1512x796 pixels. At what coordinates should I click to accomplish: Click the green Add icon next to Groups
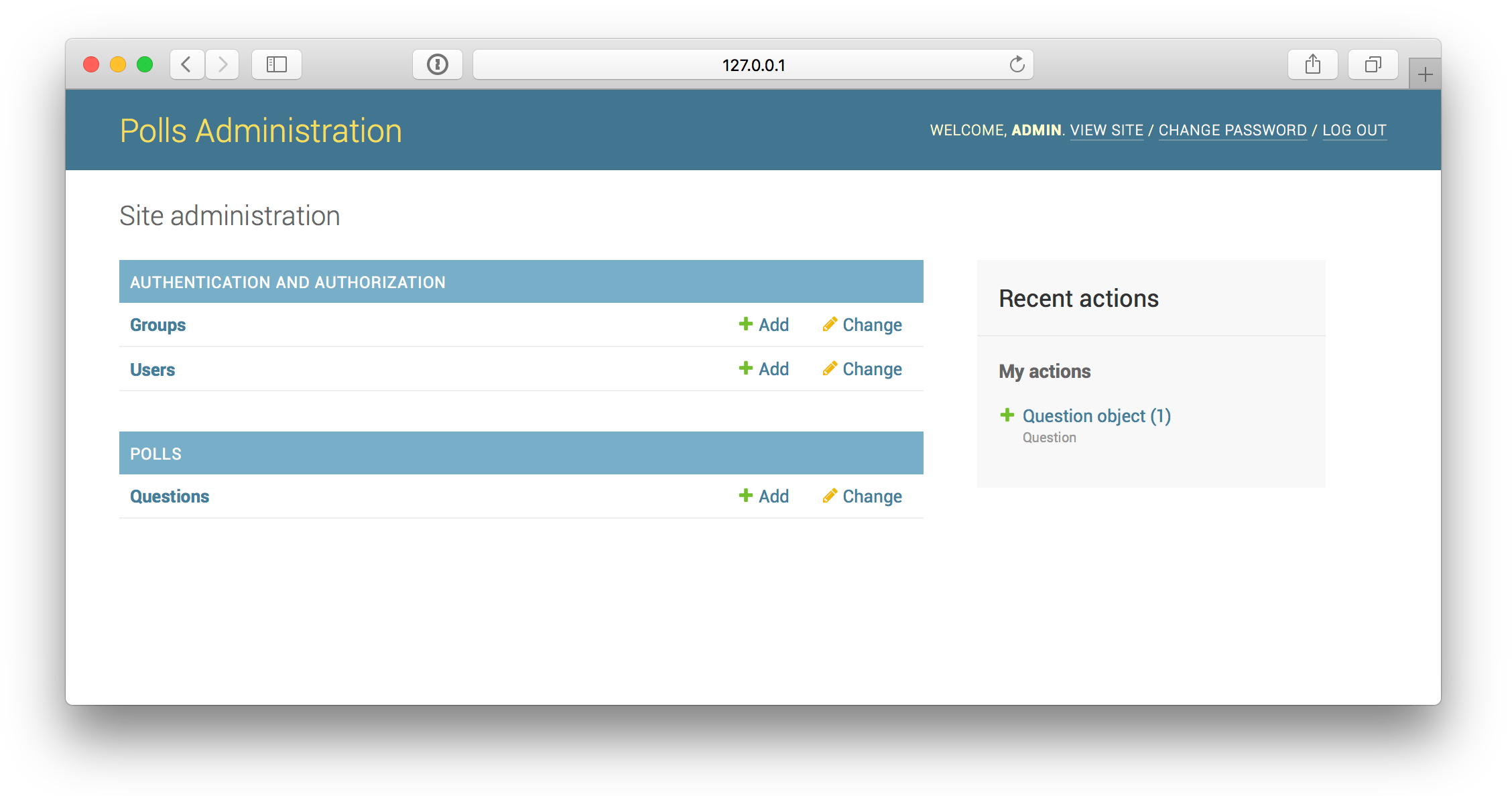[746, 324]
